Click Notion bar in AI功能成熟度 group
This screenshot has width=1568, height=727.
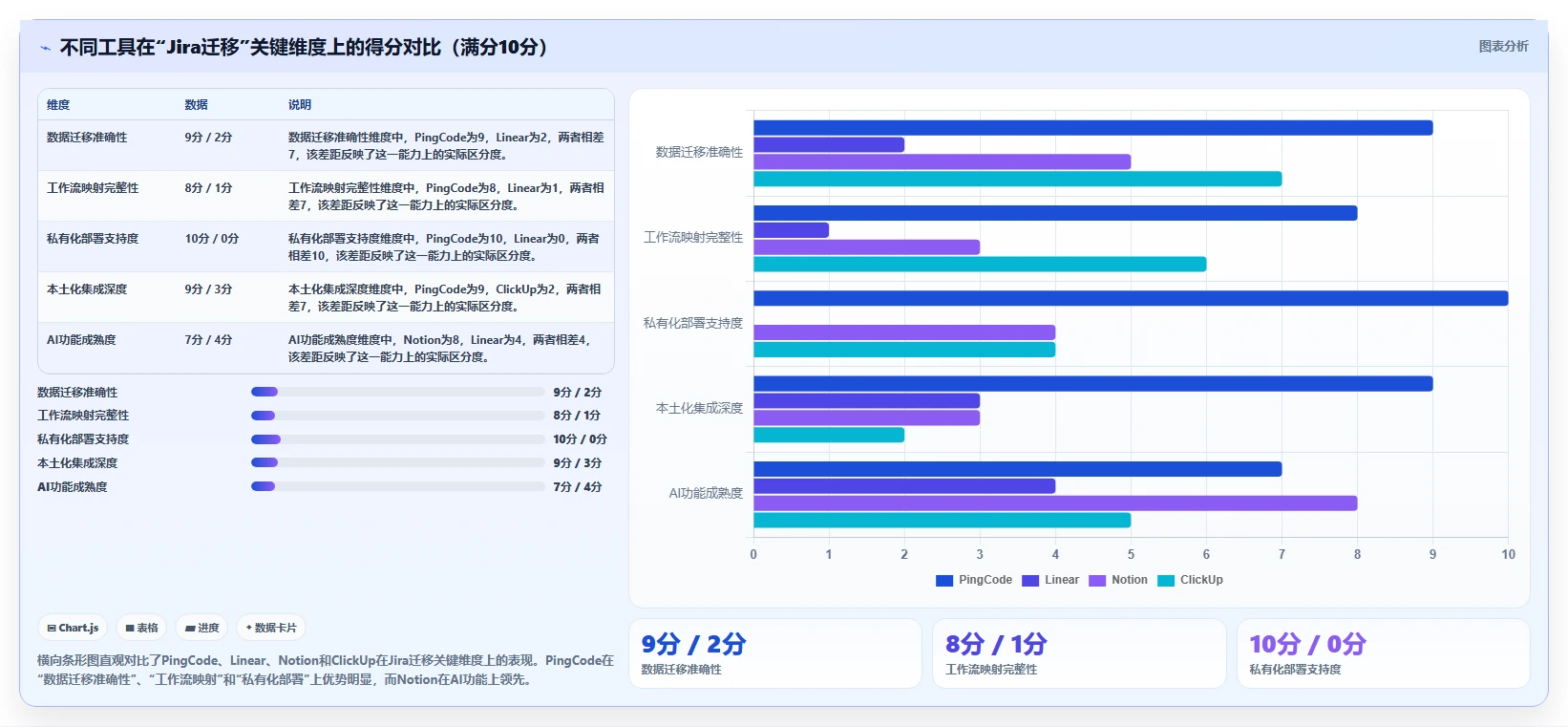[1055, 503]
